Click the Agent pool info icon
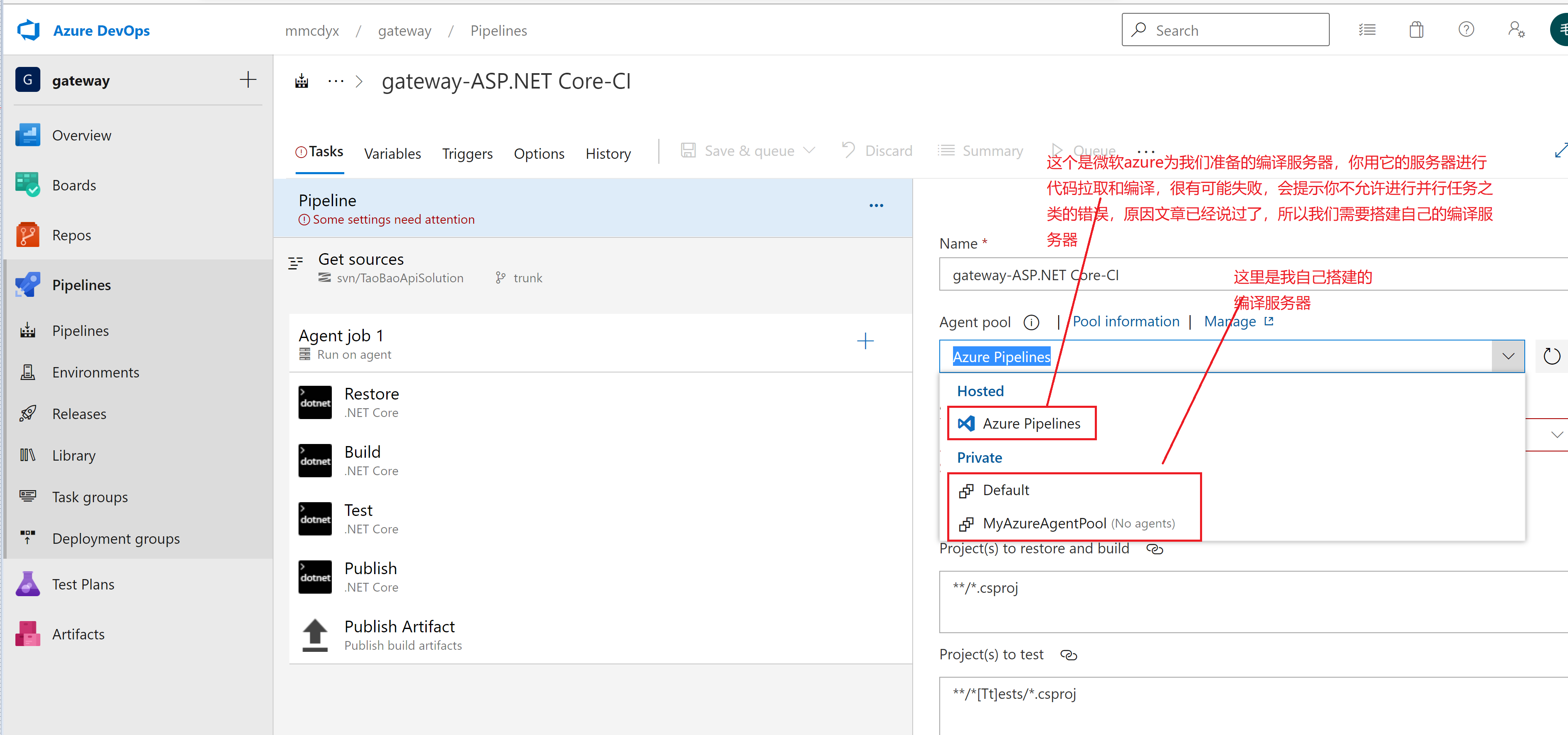The width and height of the screenshot is (1568, 735). coord(1031,322)
